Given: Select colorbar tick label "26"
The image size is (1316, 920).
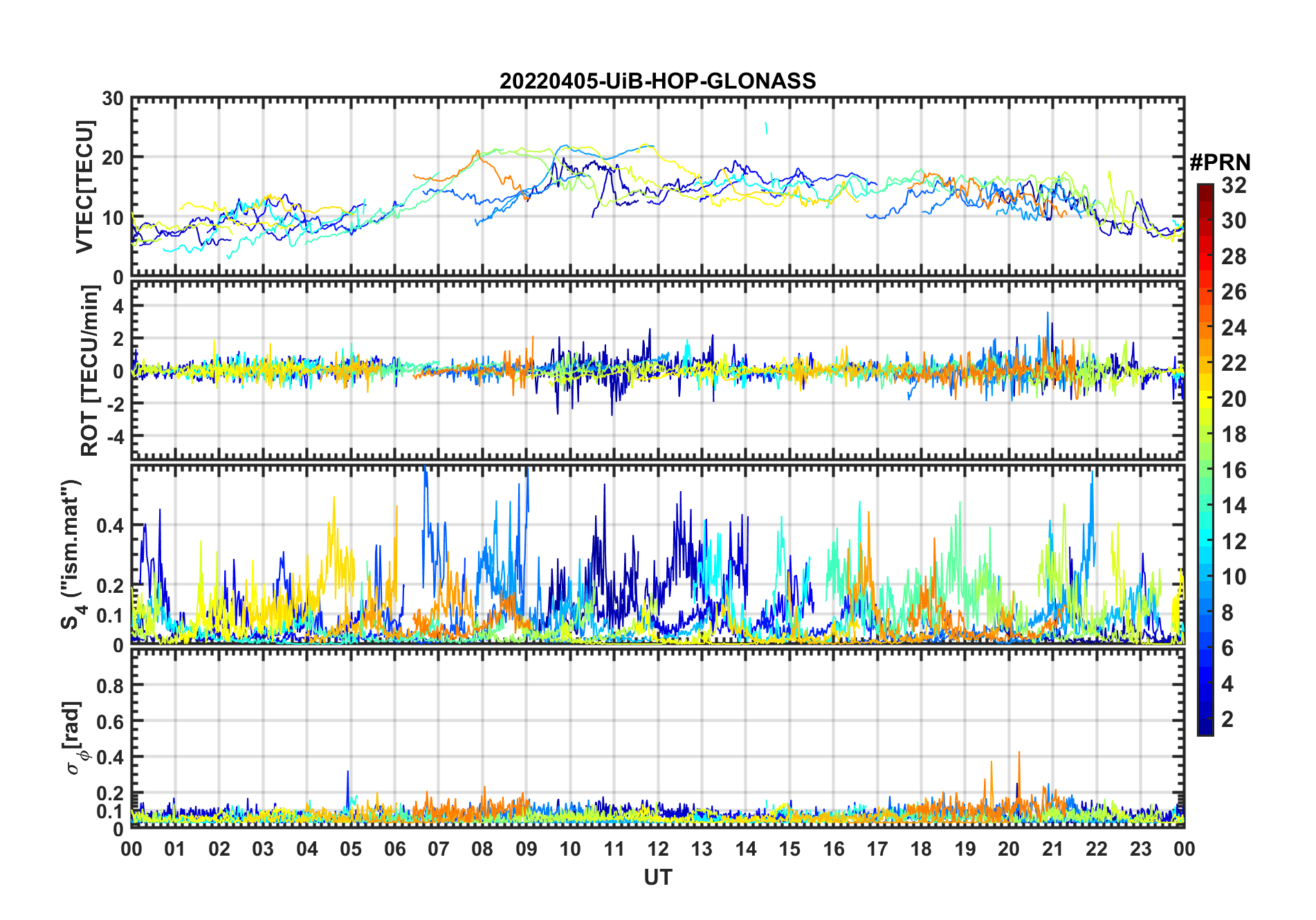Looking at the screenshot, I should pyautogui.click(x=1234, y=292).
